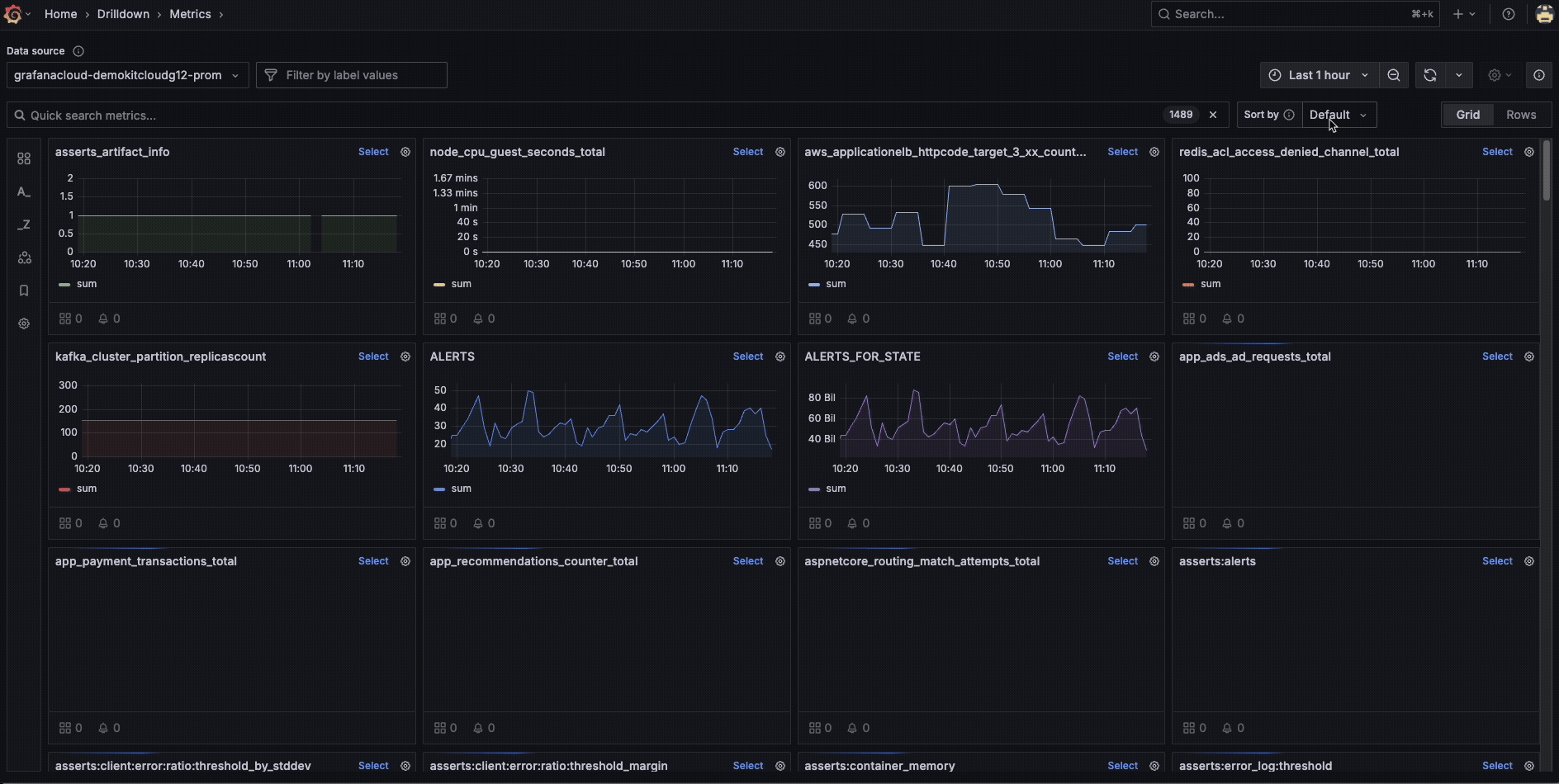Click the bookmark icon in the left sidebar
1559x784 pixels.
[24, 290]
